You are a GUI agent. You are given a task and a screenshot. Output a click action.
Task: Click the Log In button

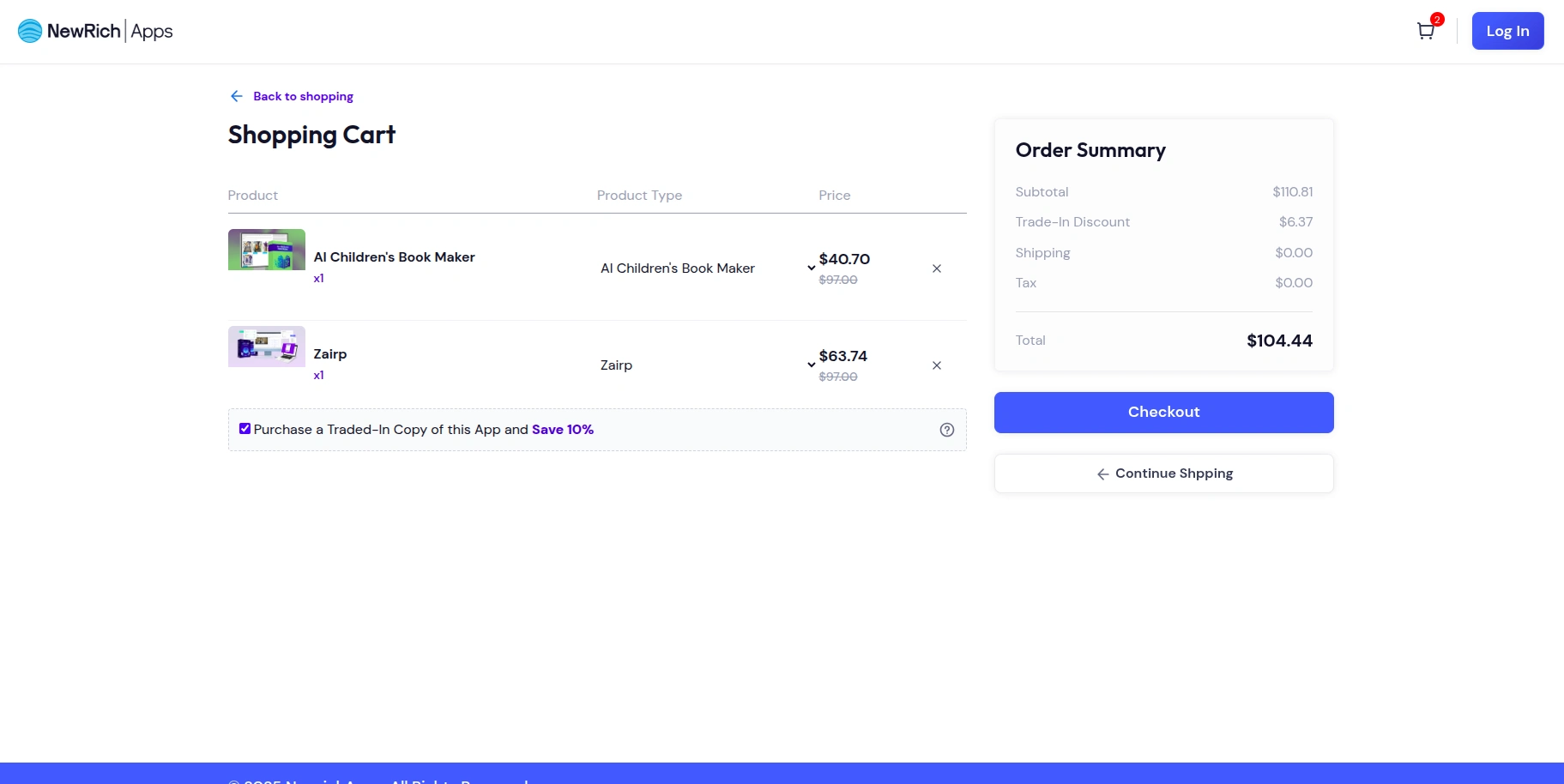point(1507,30)
